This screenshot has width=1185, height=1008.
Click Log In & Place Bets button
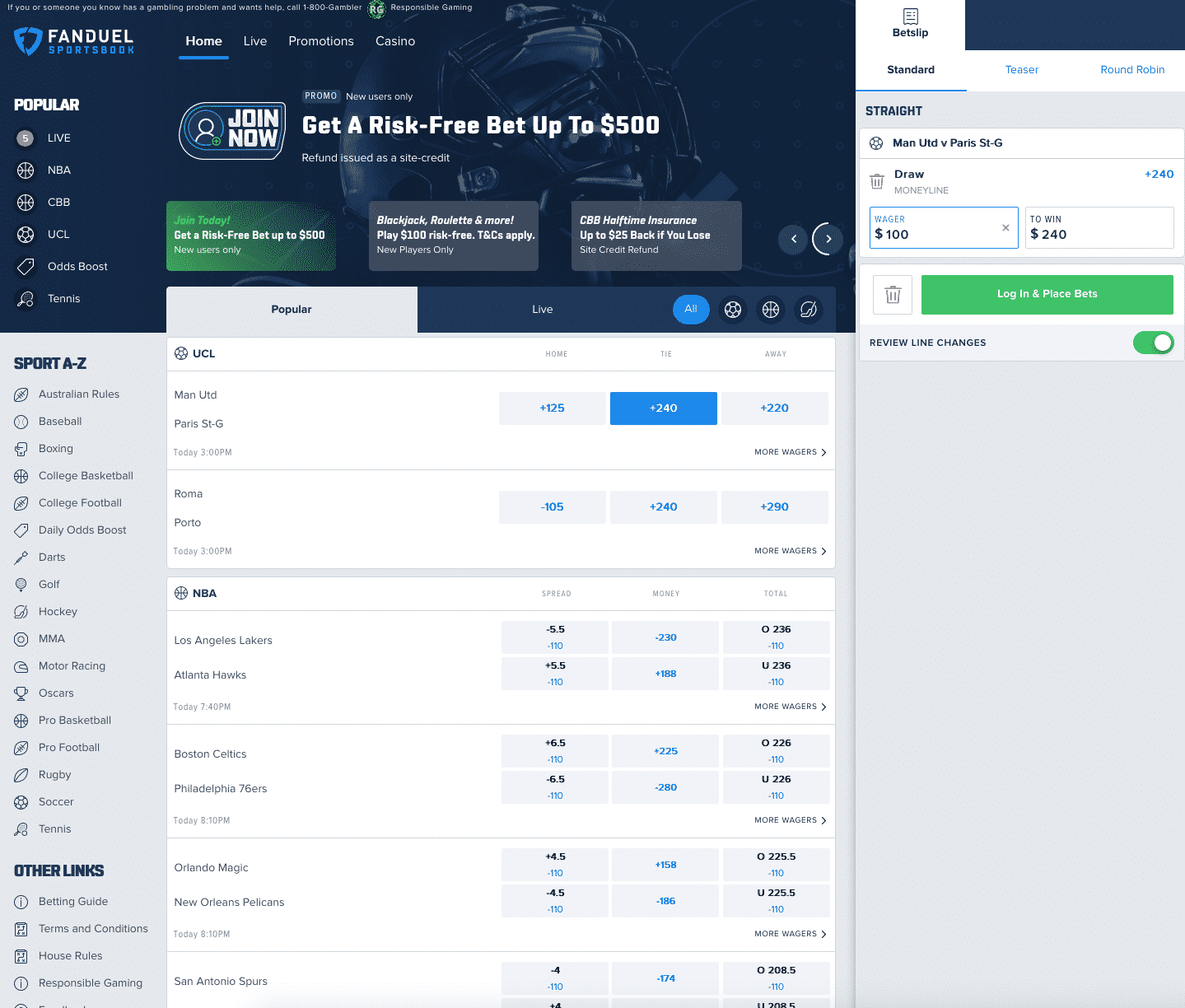(x=1047, y=295)
